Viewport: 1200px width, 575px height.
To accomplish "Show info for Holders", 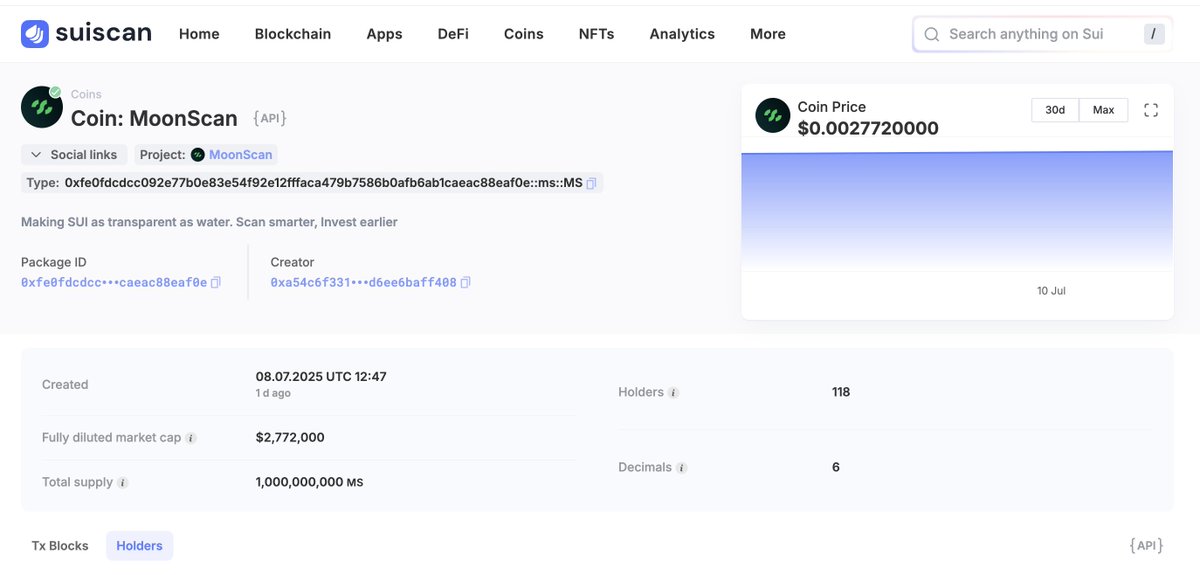I will [673, 393].
